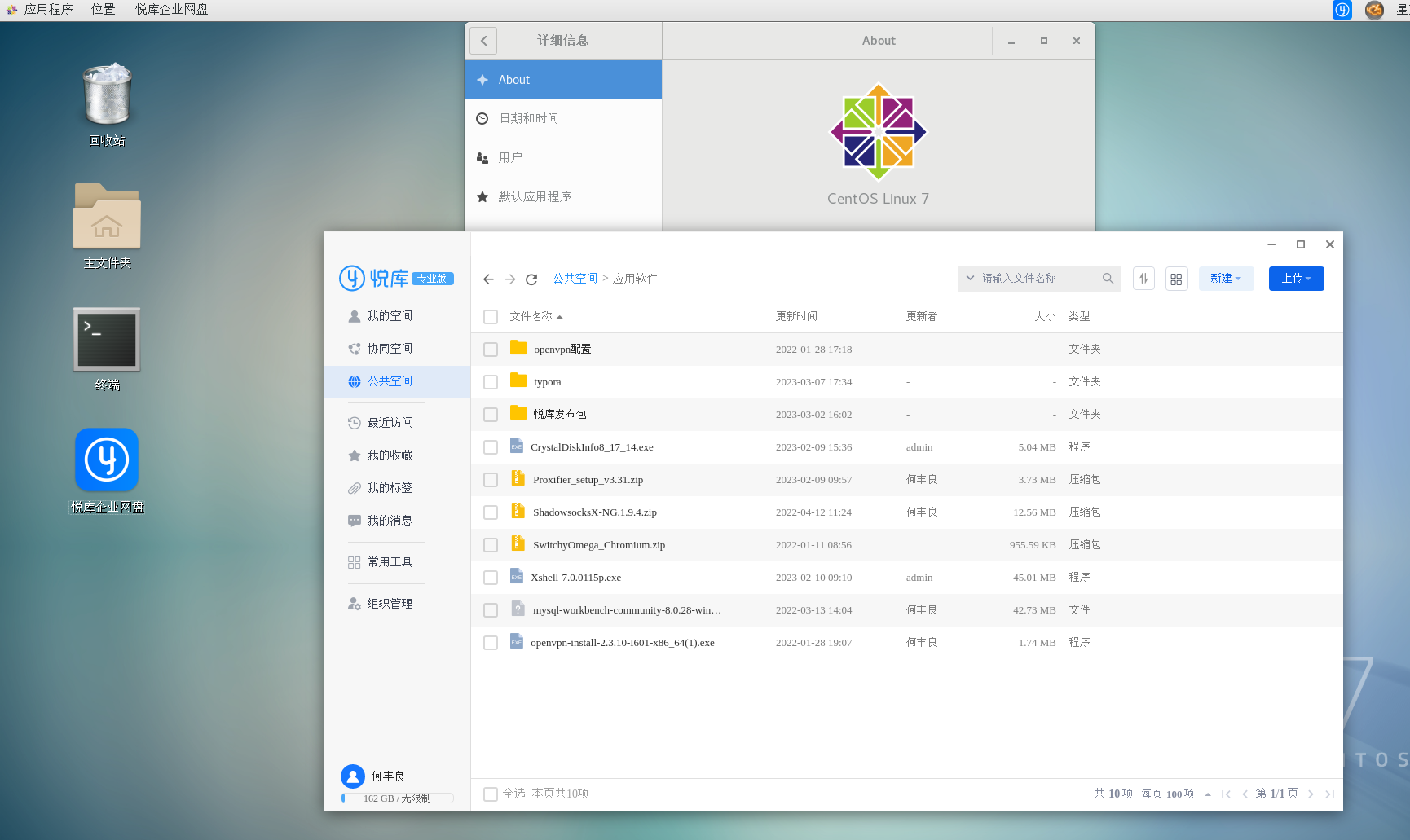Open the typora folder icon
This screenshot has width=1410, height=840.
point(518,380)
